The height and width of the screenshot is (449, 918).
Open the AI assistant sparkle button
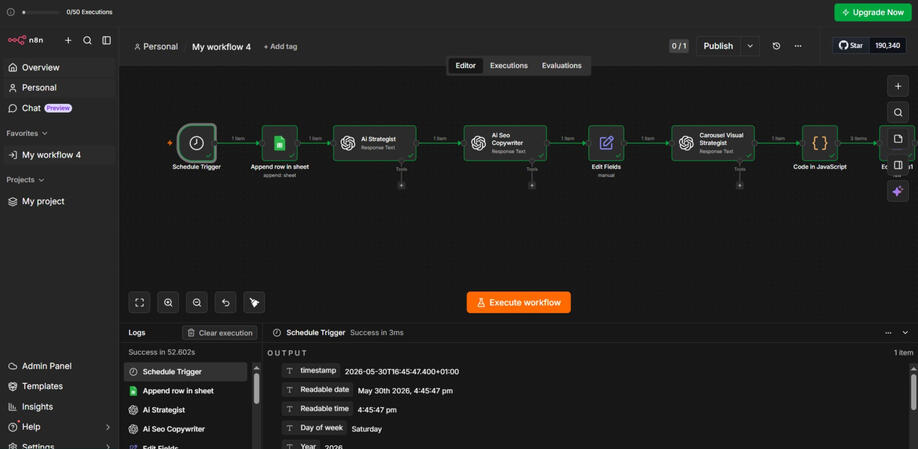tap(898, 191)
